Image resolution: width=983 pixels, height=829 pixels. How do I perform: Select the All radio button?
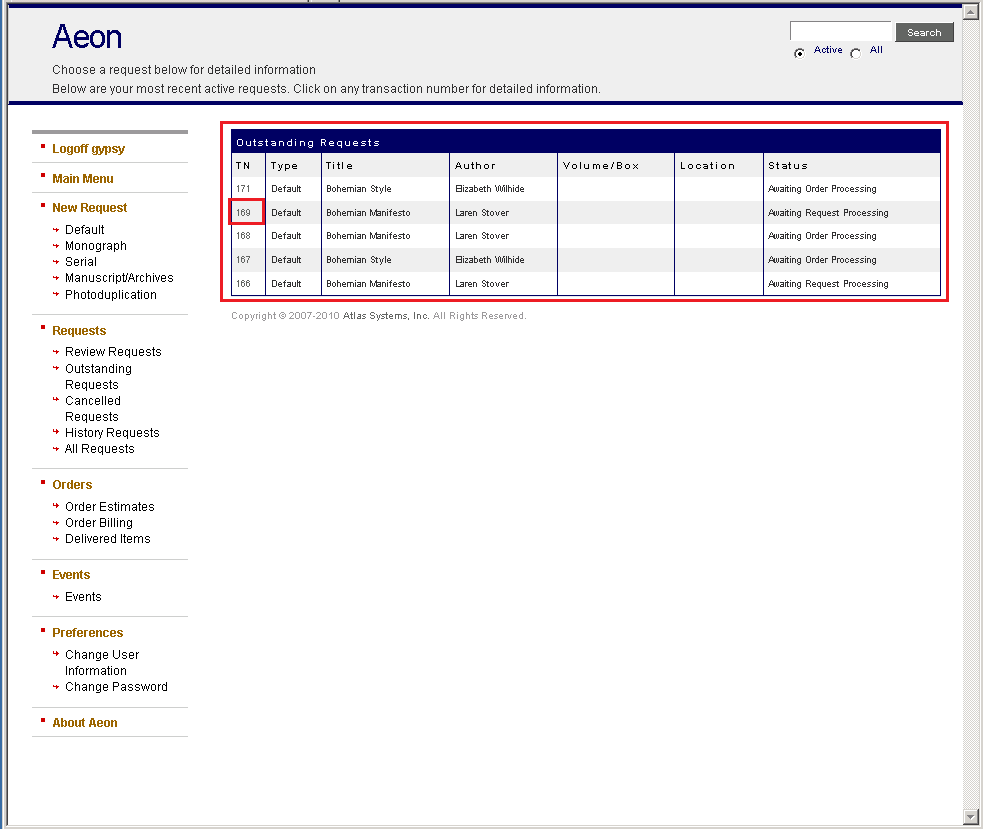pyautogui.click(x=855, y=53)
